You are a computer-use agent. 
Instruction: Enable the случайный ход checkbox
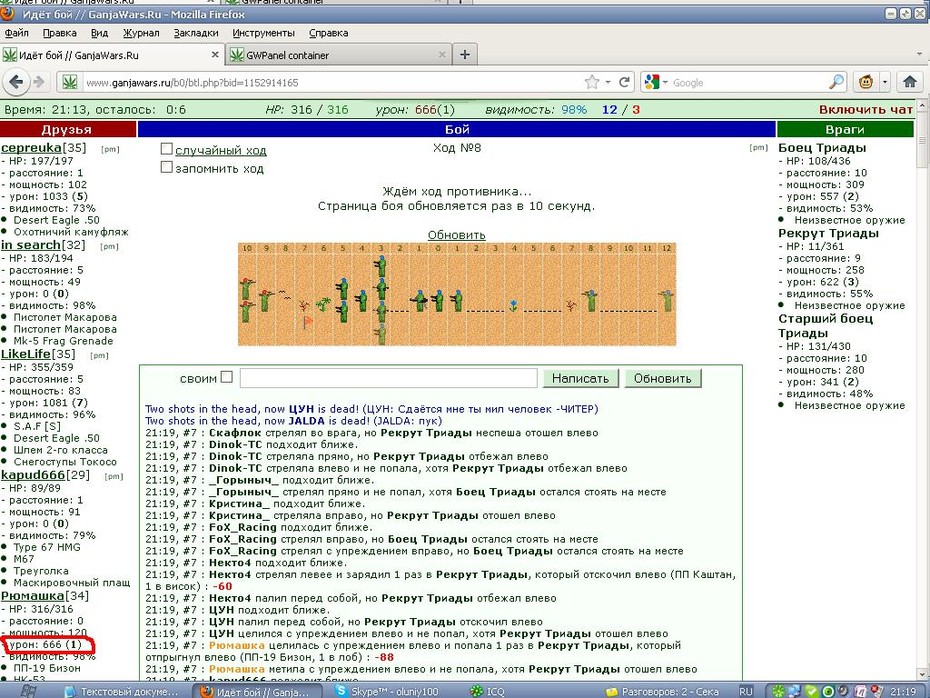[167, 149]
